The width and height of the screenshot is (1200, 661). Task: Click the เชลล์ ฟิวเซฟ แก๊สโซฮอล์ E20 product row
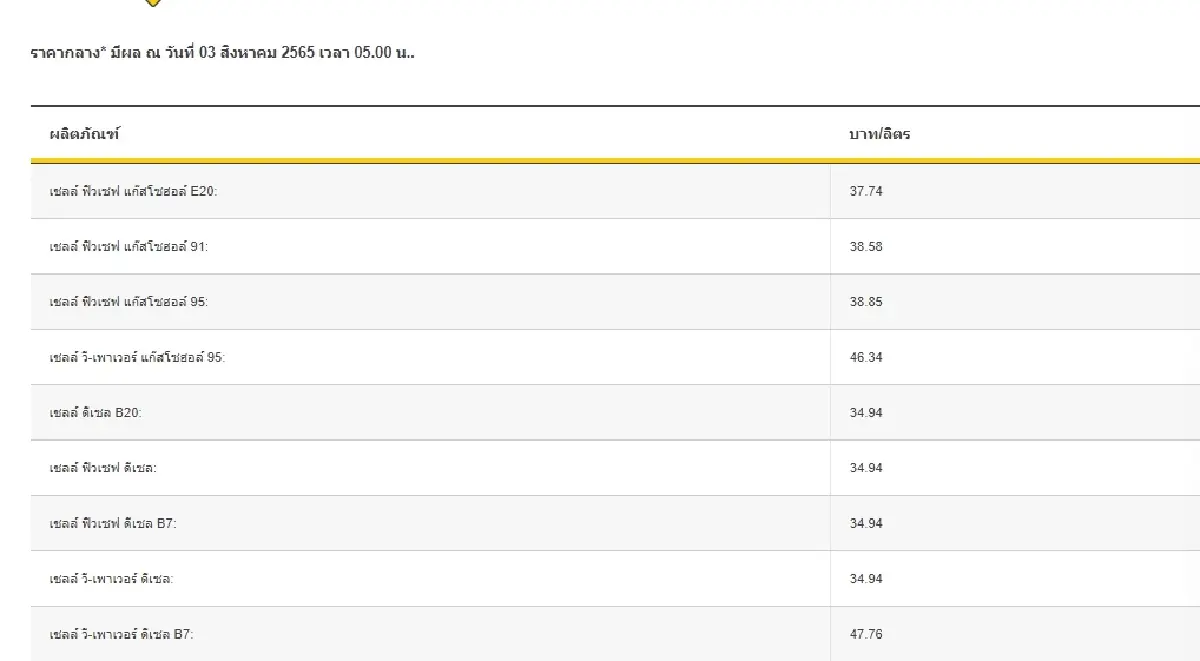click(x=133, y=191)
